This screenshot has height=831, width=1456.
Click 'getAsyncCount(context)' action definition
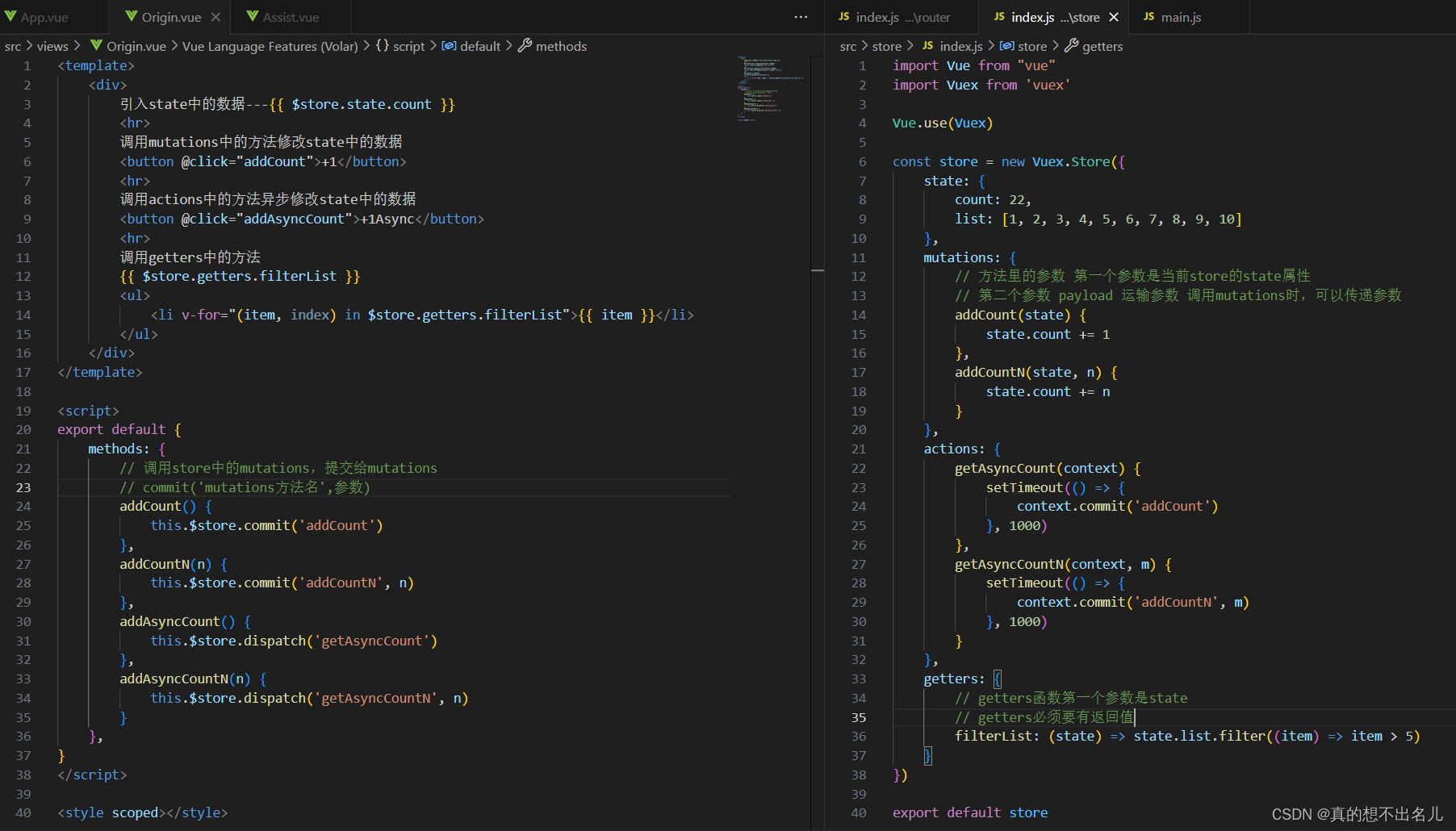1040,468
